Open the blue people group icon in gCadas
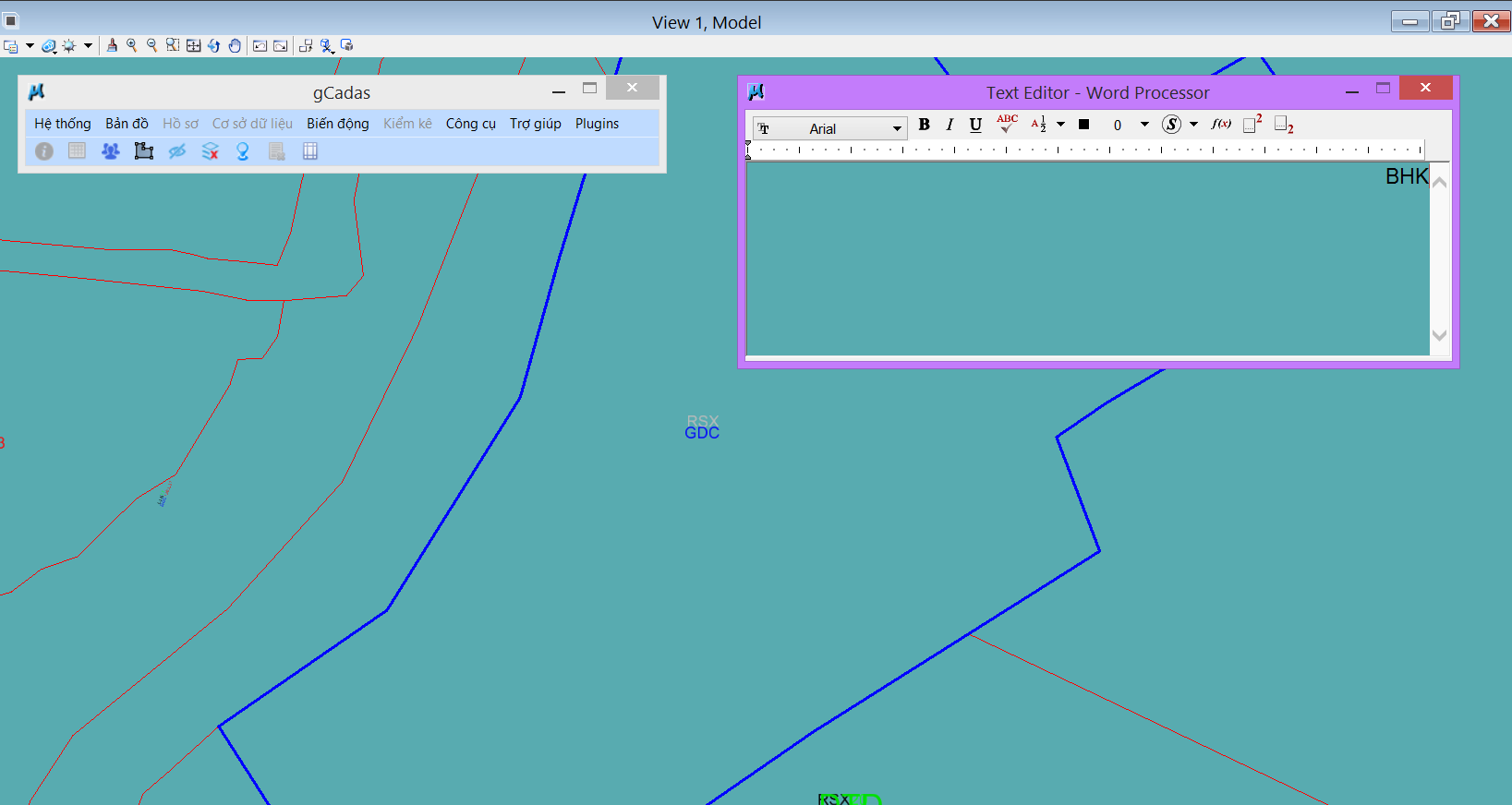The height and width of the screenshot is (805, 1512). [110, 151]
